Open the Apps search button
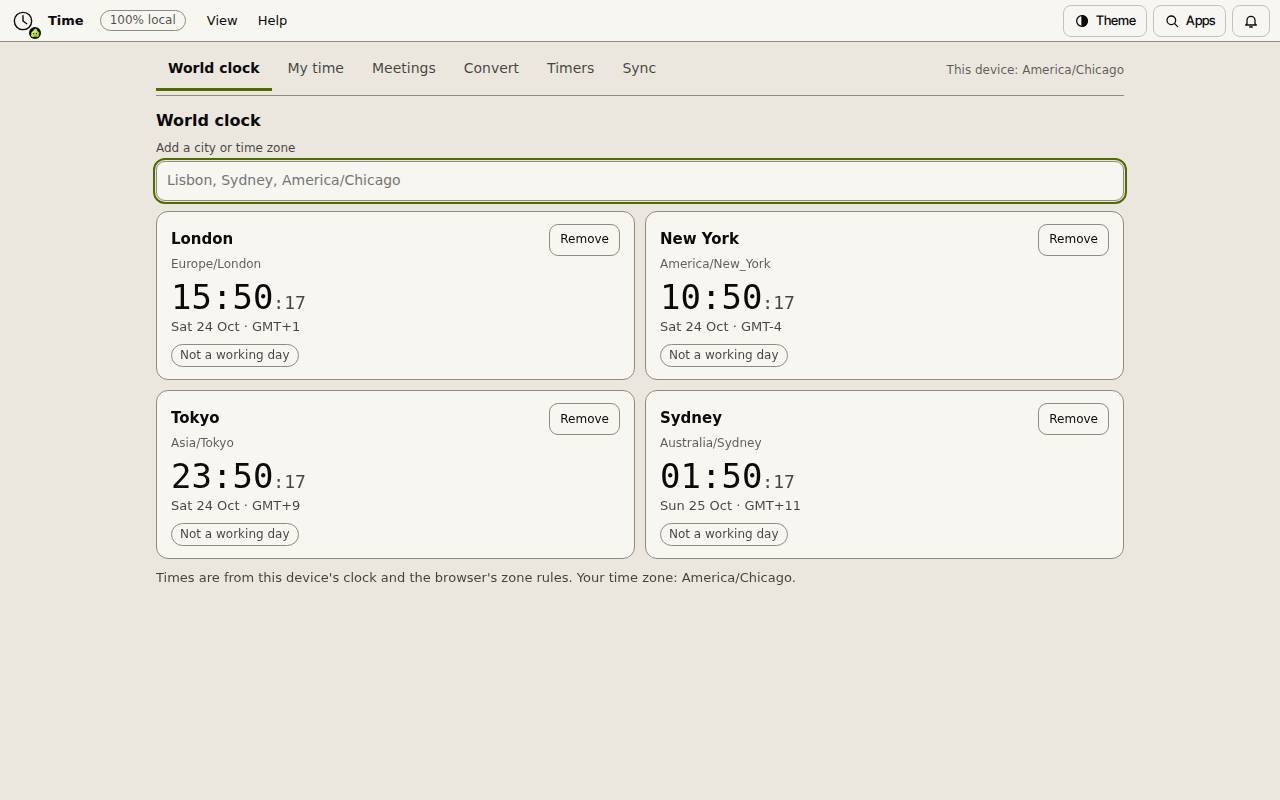This screenshot has height=800, width=1280. pos(1190,21)
